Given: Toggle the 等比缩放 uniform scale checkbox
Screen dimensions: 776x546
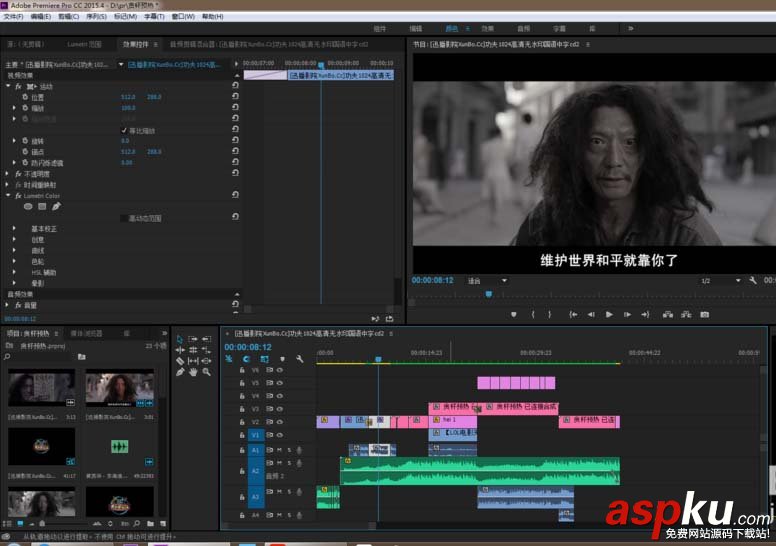Looking at the screenshot, I should pyautogui.click(x=124, y=131).
